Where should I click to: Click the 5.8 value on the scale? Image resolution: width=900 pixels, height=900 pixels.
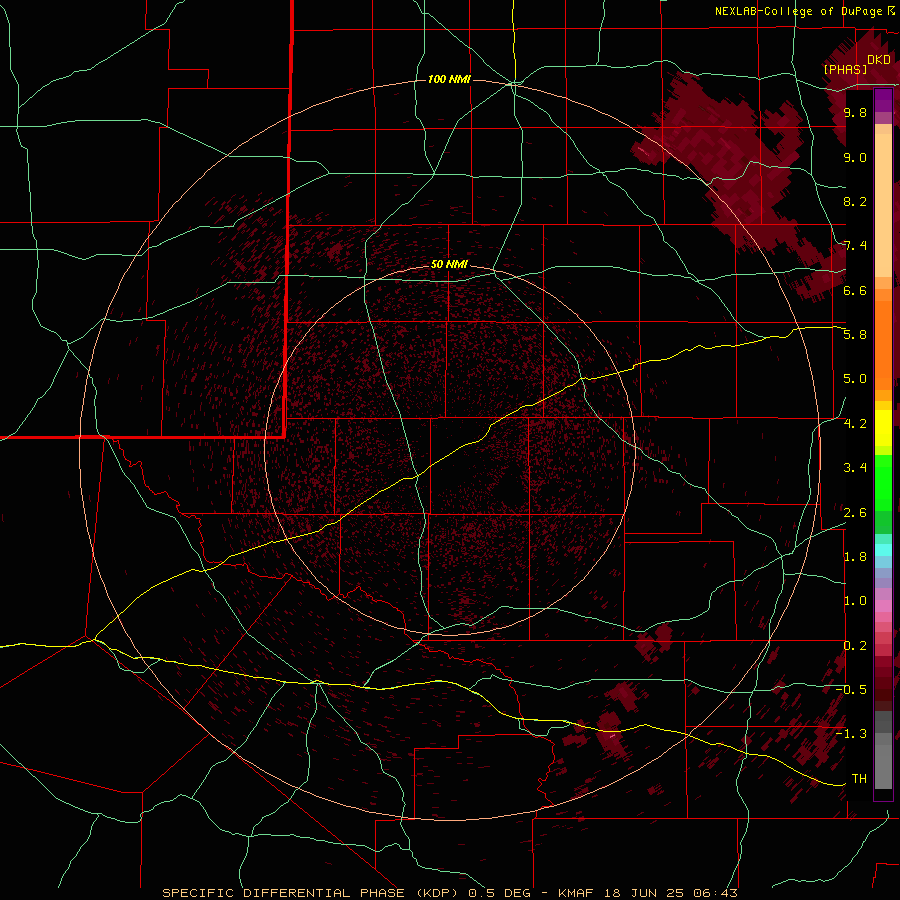click(x=855, y=335)
